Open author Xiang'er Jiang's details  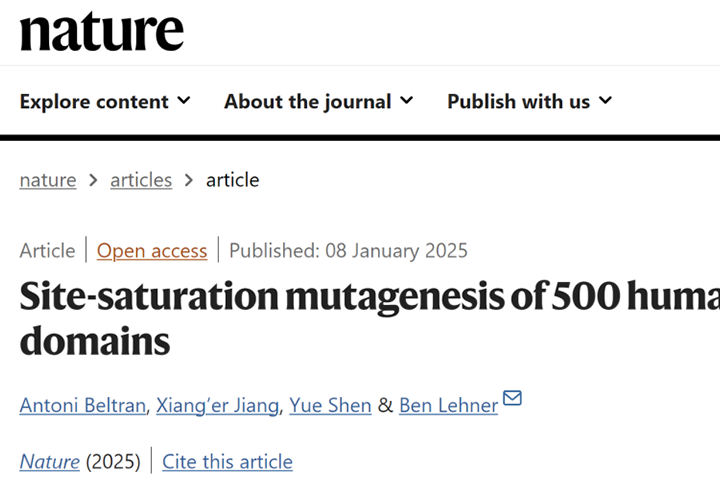pos(217,405)
